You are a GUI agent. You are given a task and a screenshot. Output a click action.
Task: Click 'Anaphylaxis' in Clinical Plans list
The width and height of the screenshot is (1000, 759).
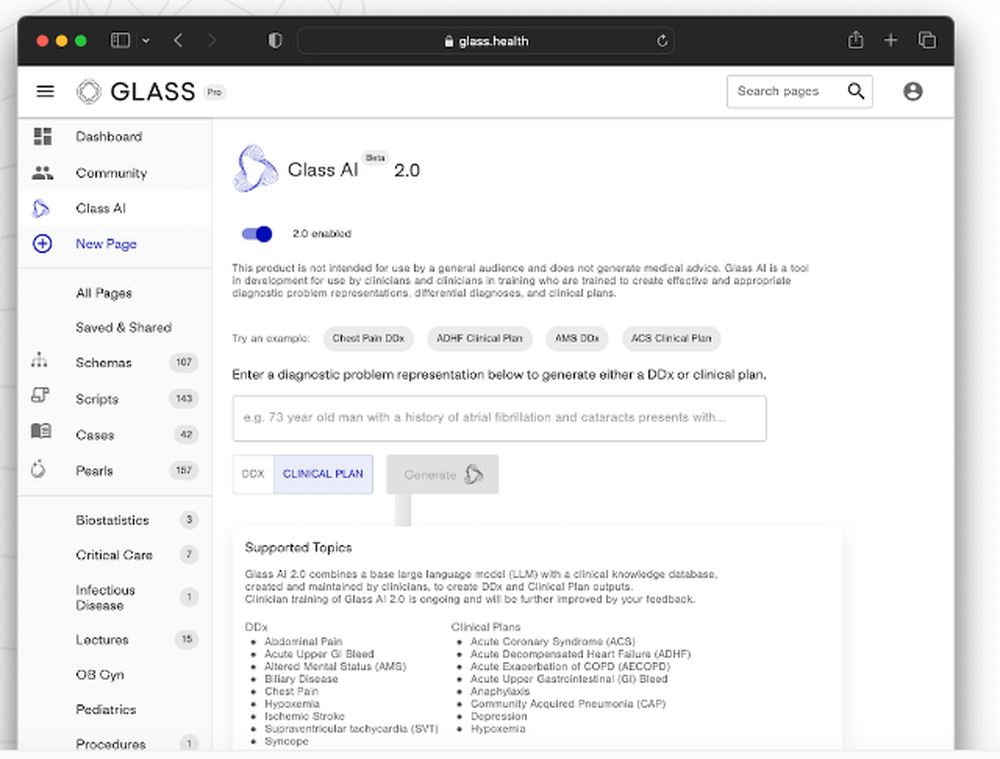[500, 691]
